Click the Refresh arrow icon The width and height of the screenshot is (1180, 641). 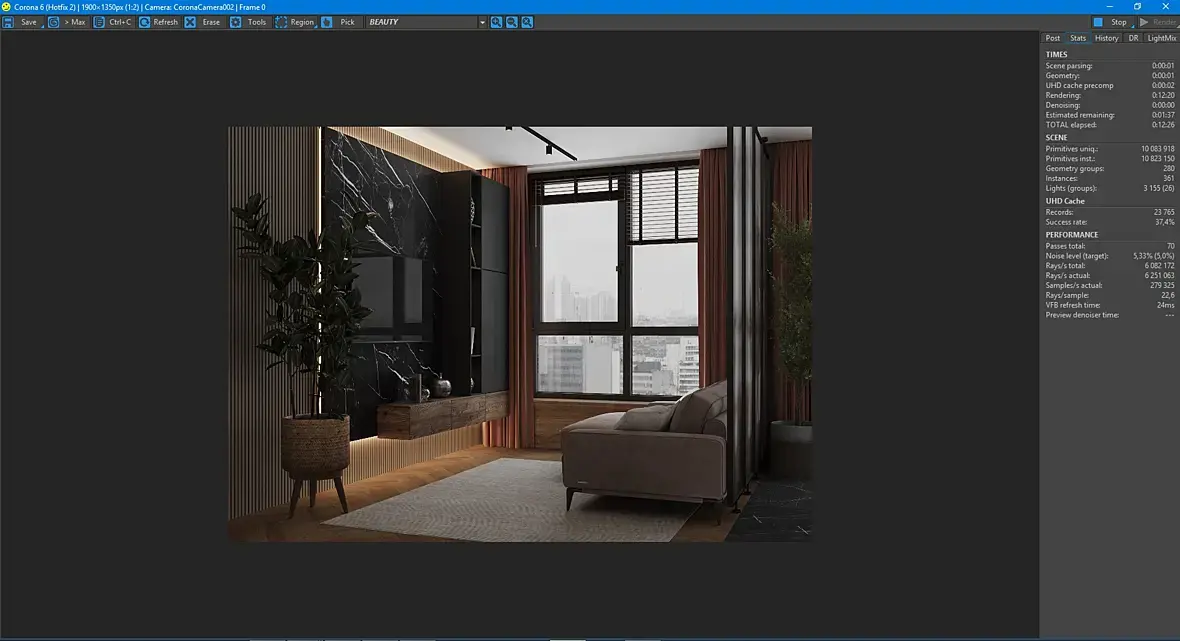tap(144, 23)
